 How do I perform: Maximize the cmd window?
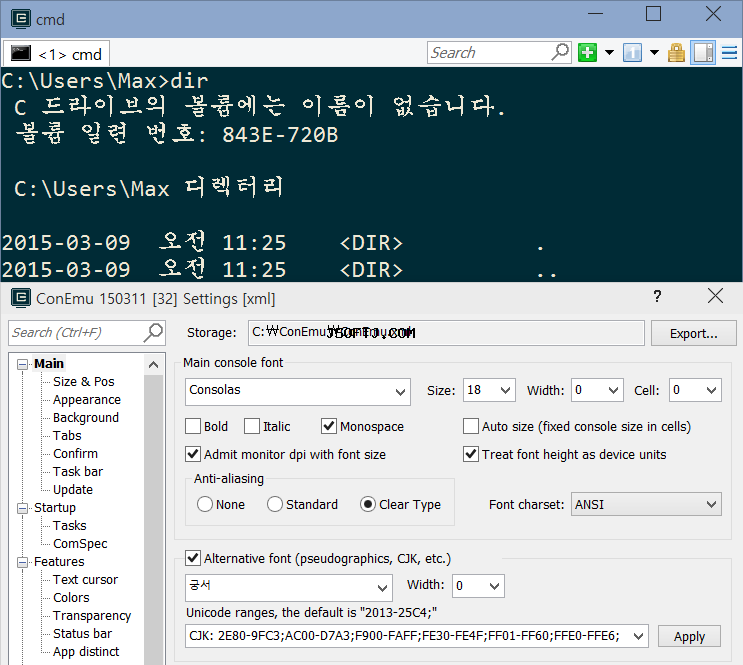tap(653, 13)
